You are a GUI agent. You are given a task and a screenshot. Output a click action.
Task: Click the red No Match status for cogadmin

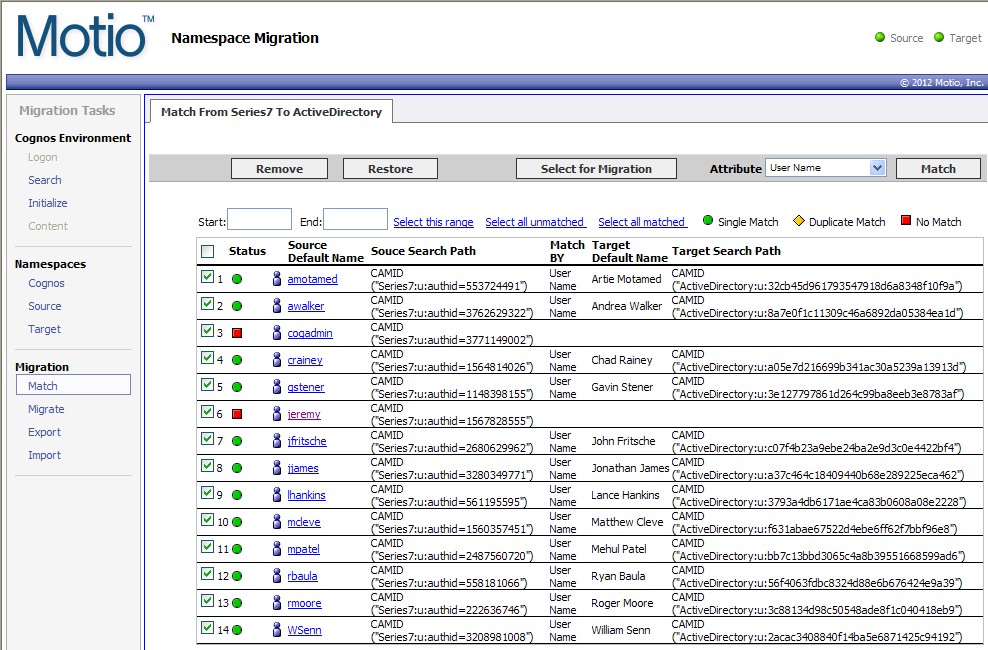click(x=237, y=333)
